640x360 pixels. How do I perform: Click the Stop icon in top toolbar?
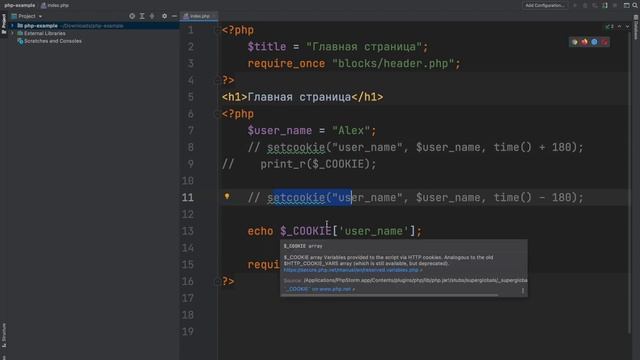(x=615, y=5)
